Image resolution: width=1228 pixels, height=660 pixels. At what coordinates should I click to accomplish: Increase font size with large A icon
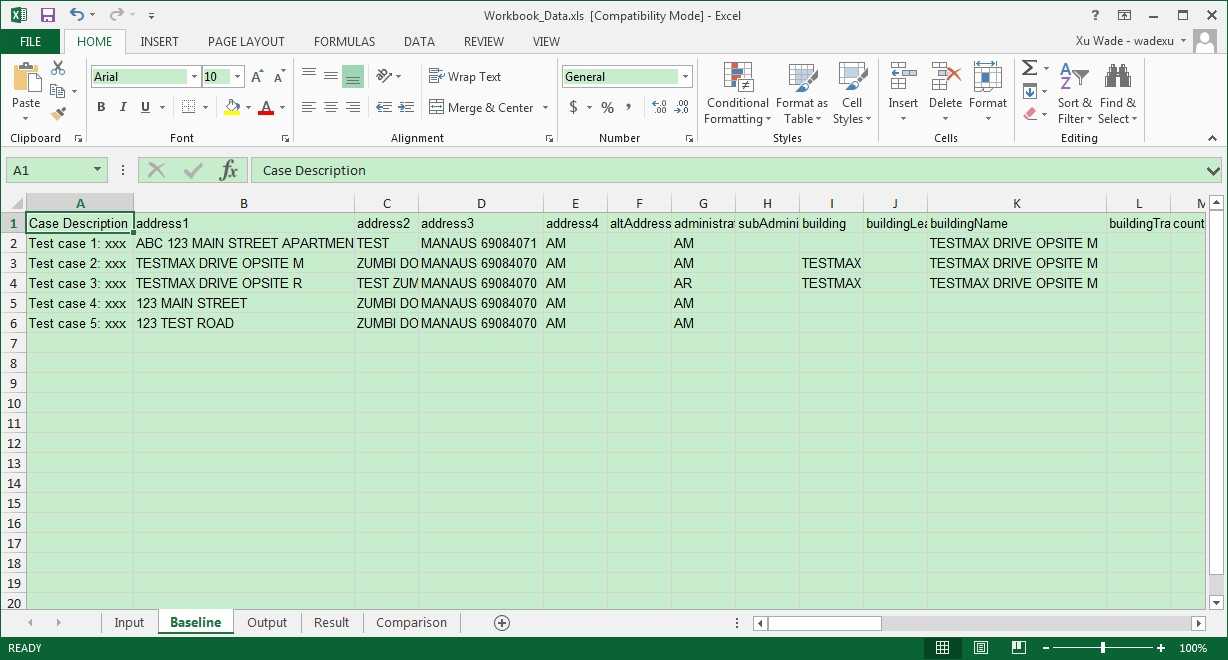pyautogui.click(x=257, y=77)
